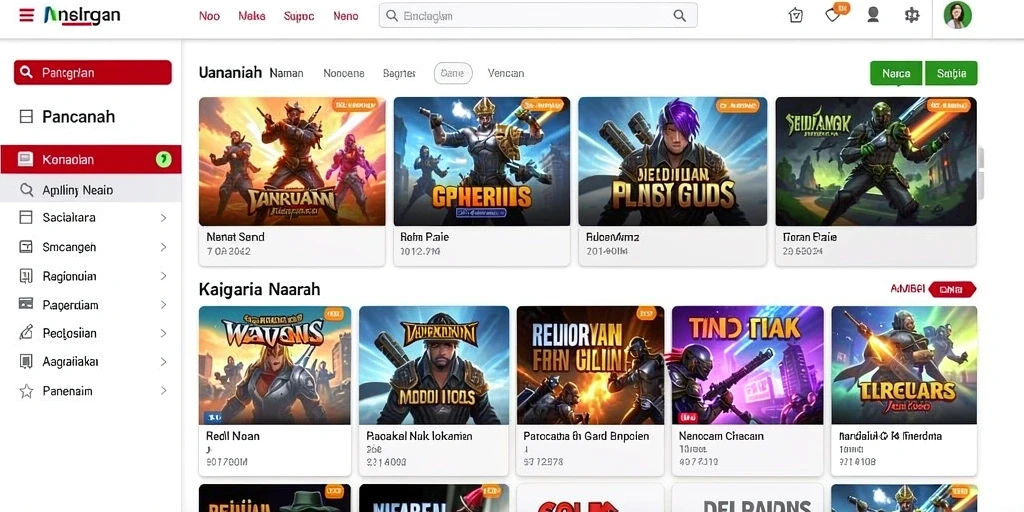
Task: Click the user account silhouette icon
Action: click(873, 15)
